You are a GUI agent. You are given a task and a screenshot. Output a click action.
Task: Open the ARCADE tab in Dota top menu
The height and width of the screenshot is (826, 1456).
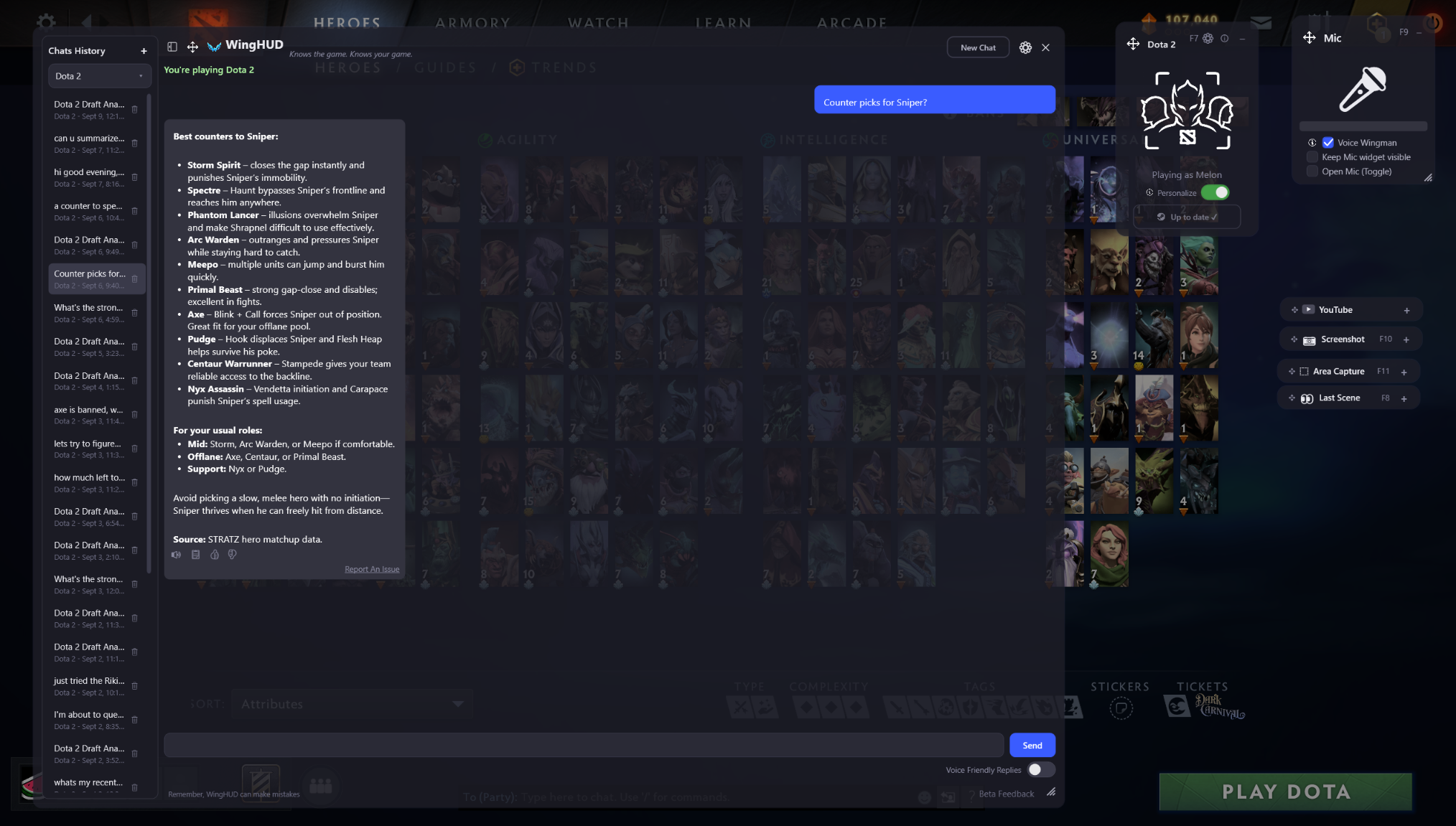(851, 23)
